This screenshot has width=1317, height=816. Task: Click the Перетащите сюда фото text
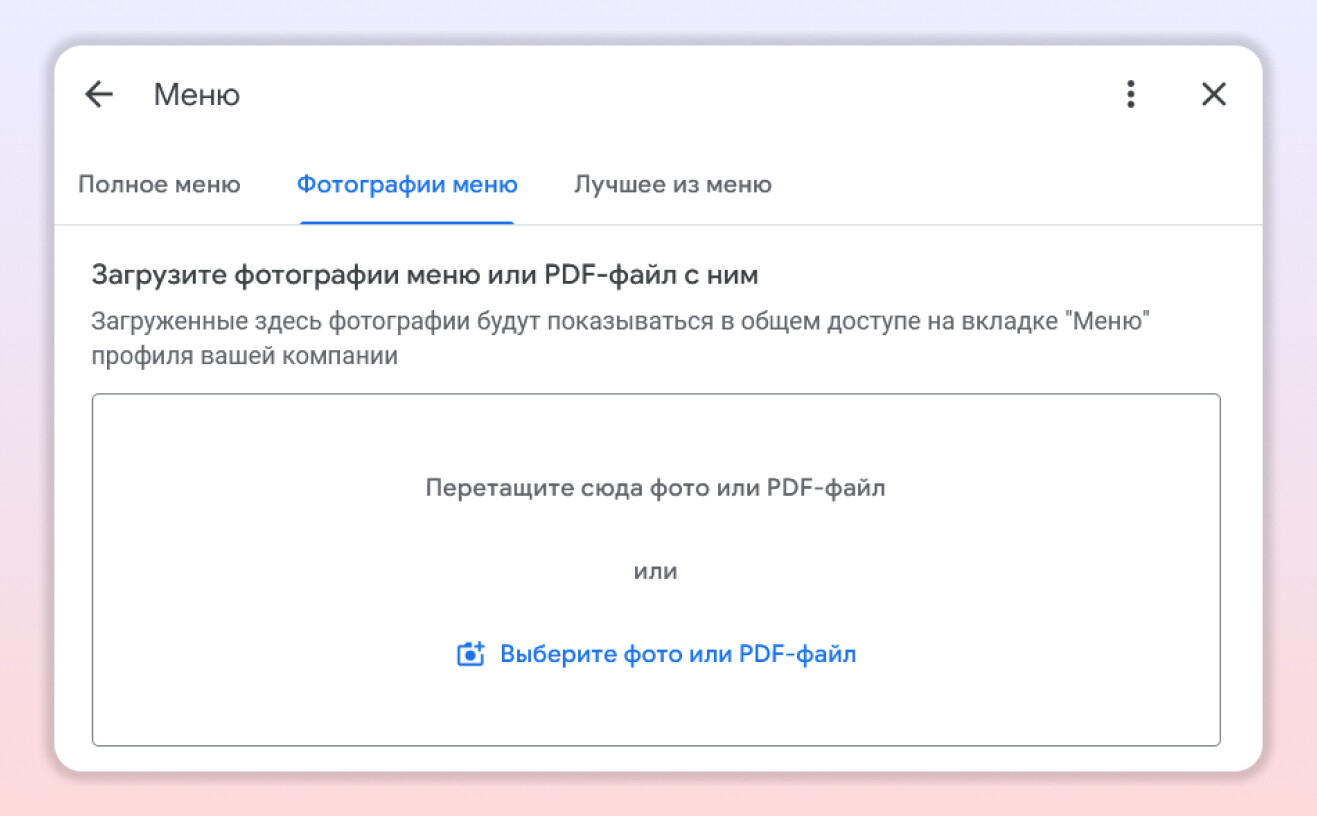pyautogui.click(x=655, y=488)
